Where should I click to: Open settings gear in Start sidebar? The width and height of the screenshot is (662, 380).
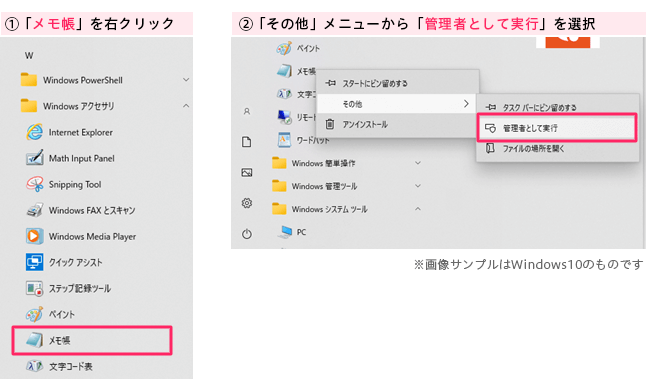(x=247, y=203)
